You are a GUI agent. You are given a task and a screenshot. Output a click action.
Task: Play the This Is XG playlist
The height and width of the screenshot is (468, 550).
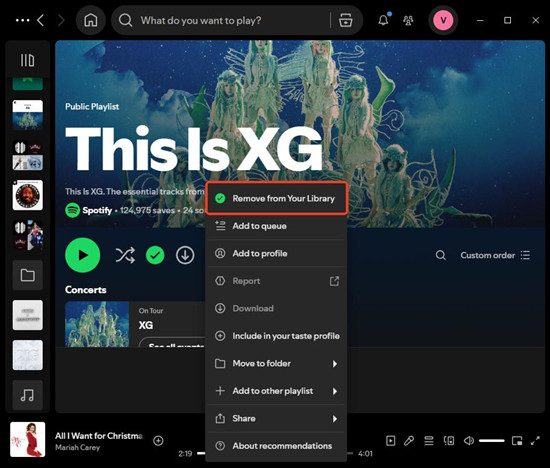[82, 255]
